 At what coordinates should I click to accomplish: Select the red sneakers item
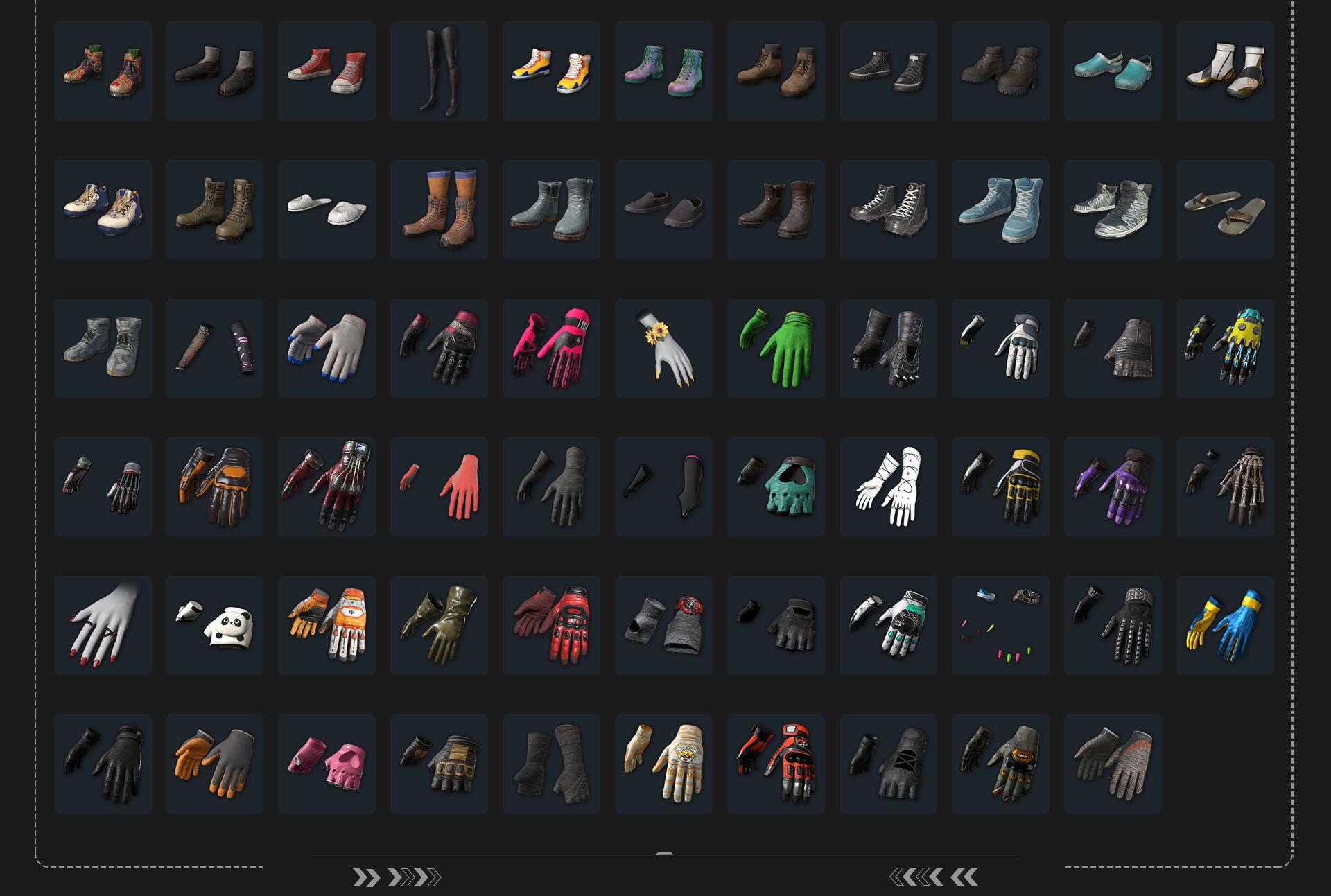tap(327, 71)
